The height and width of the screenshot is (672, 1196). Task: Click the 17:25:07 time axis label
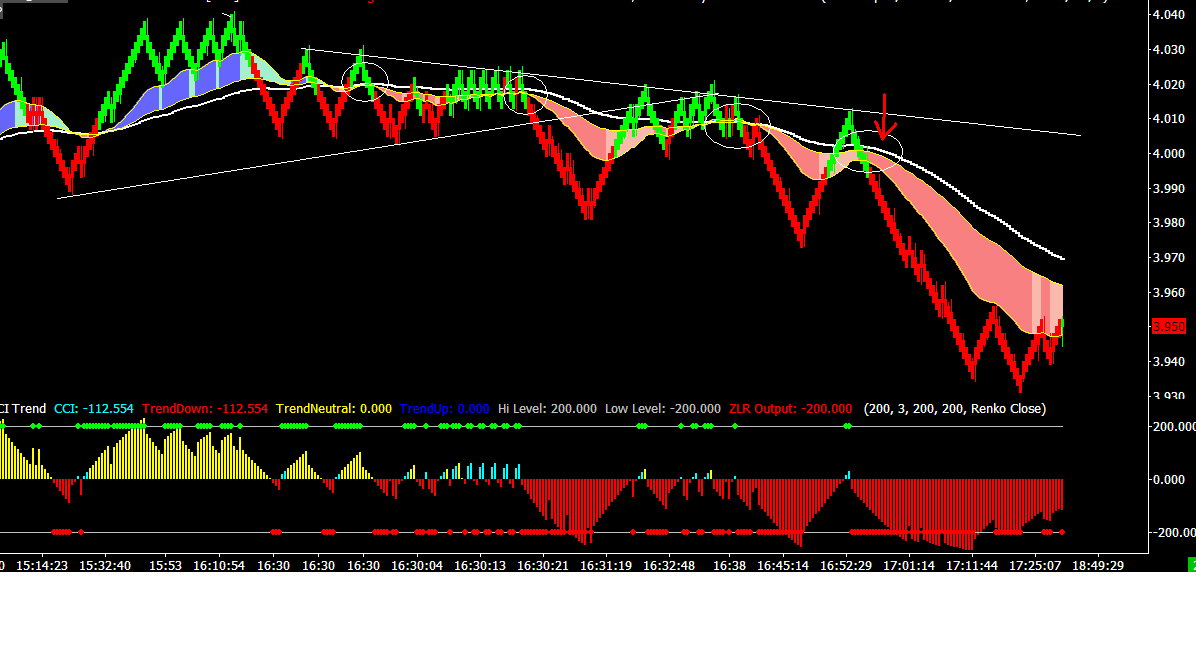[x=1035, y=566]
